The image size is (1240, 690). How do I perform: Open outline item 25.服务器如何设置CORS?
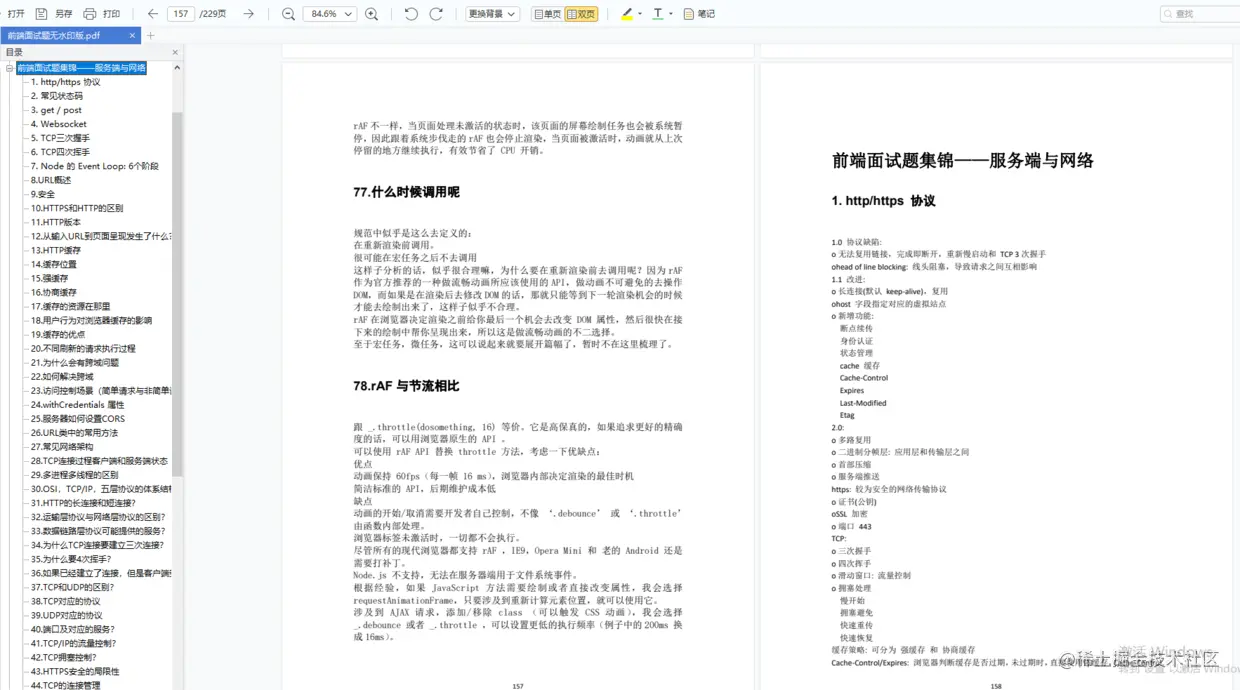tap(78, 418)
